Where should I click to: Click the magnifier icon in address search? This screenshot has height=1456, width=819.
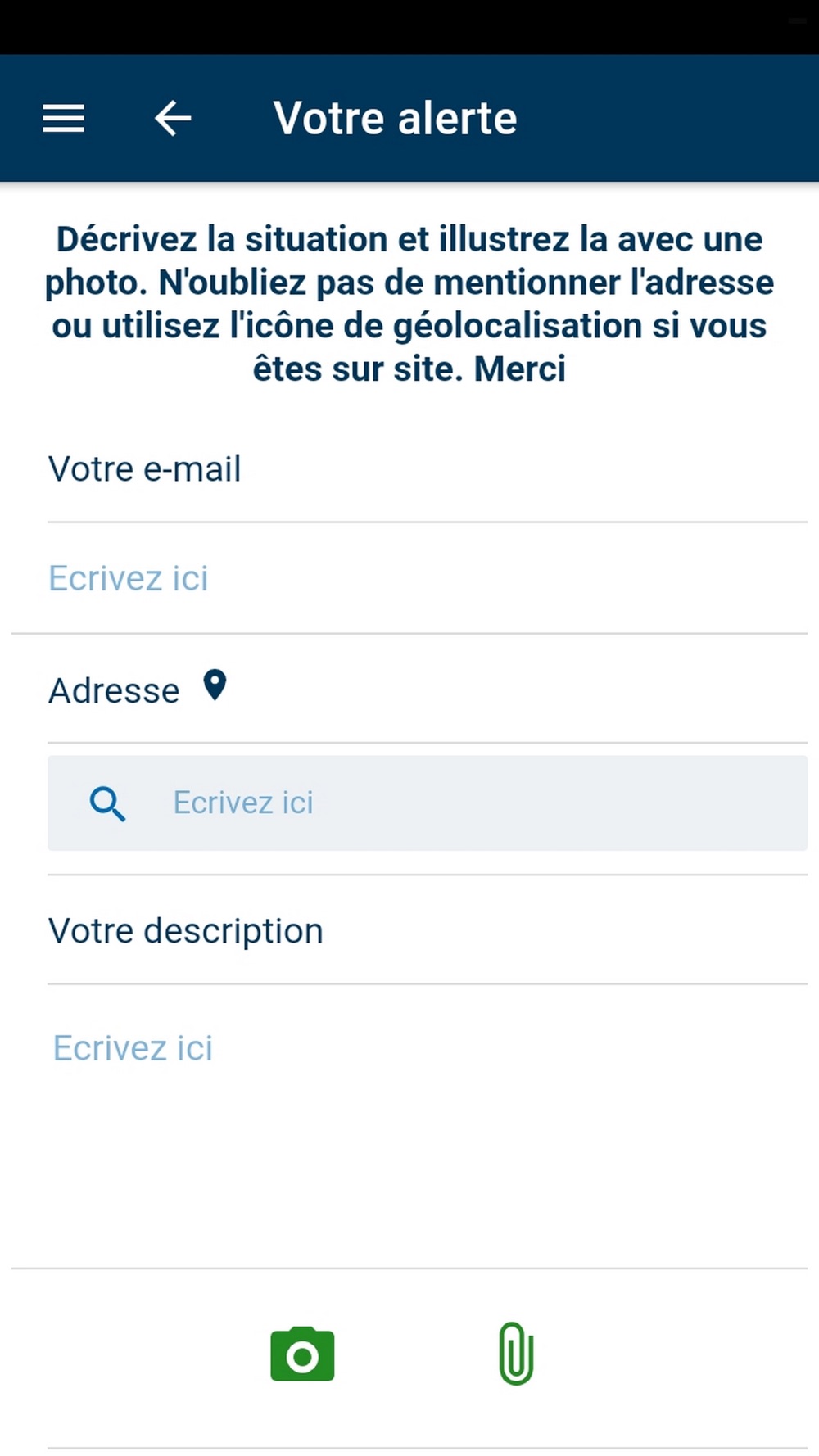[107, 803]
